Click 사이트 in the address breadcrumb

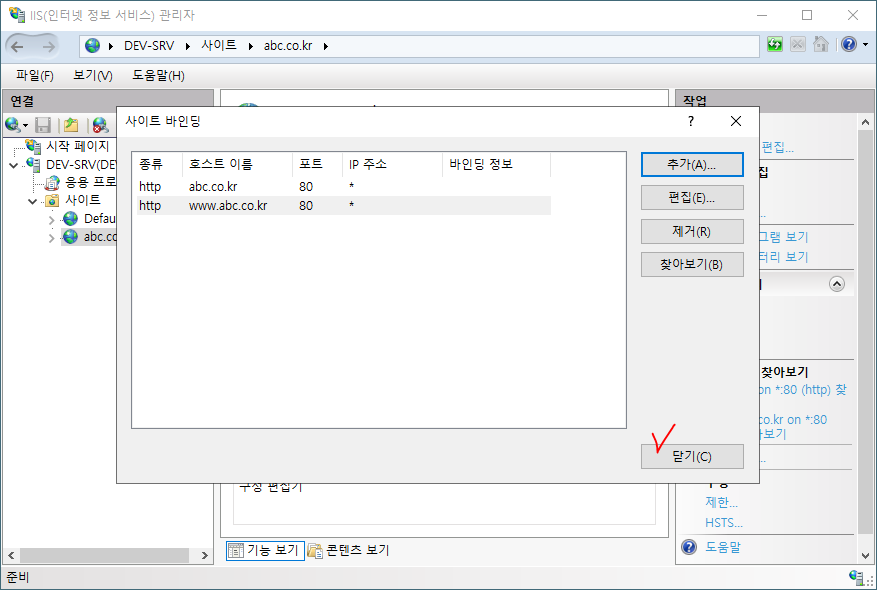[x=219, y=45]
